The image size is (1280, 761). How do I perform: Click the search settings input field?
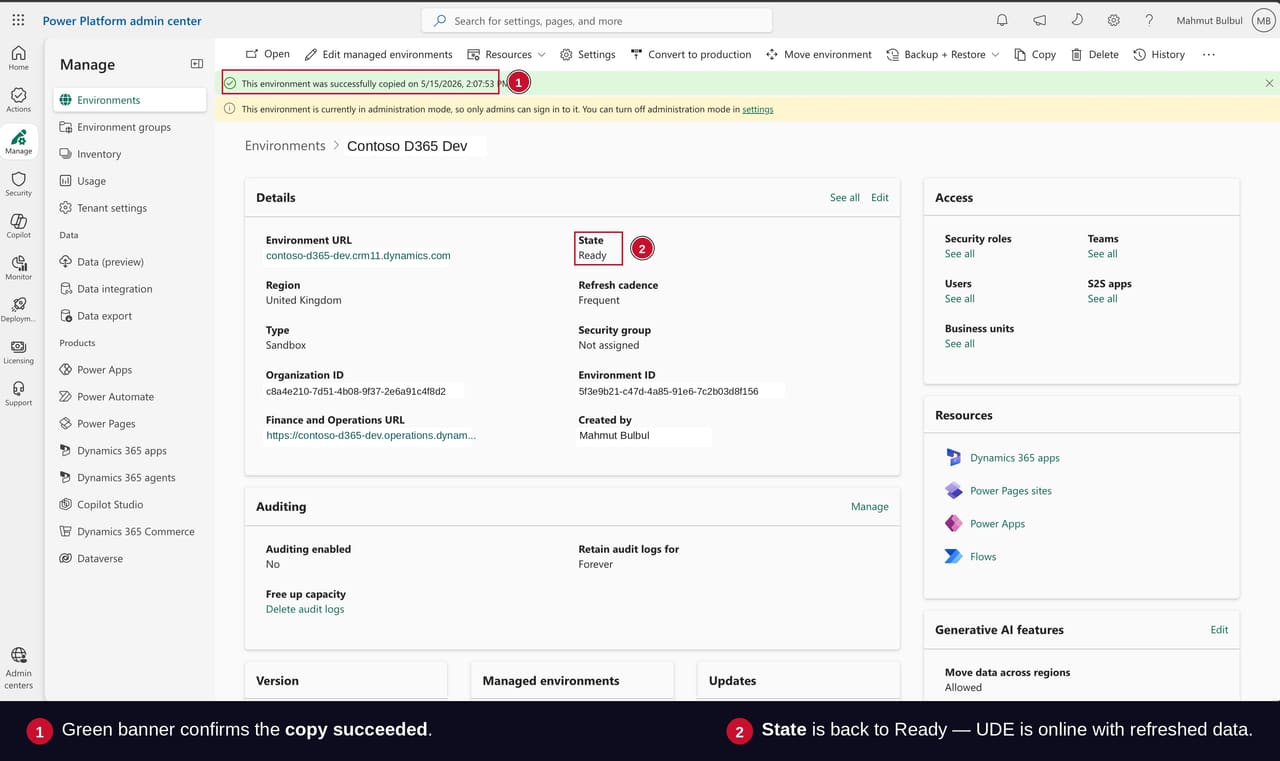click(x=597, y=20)
